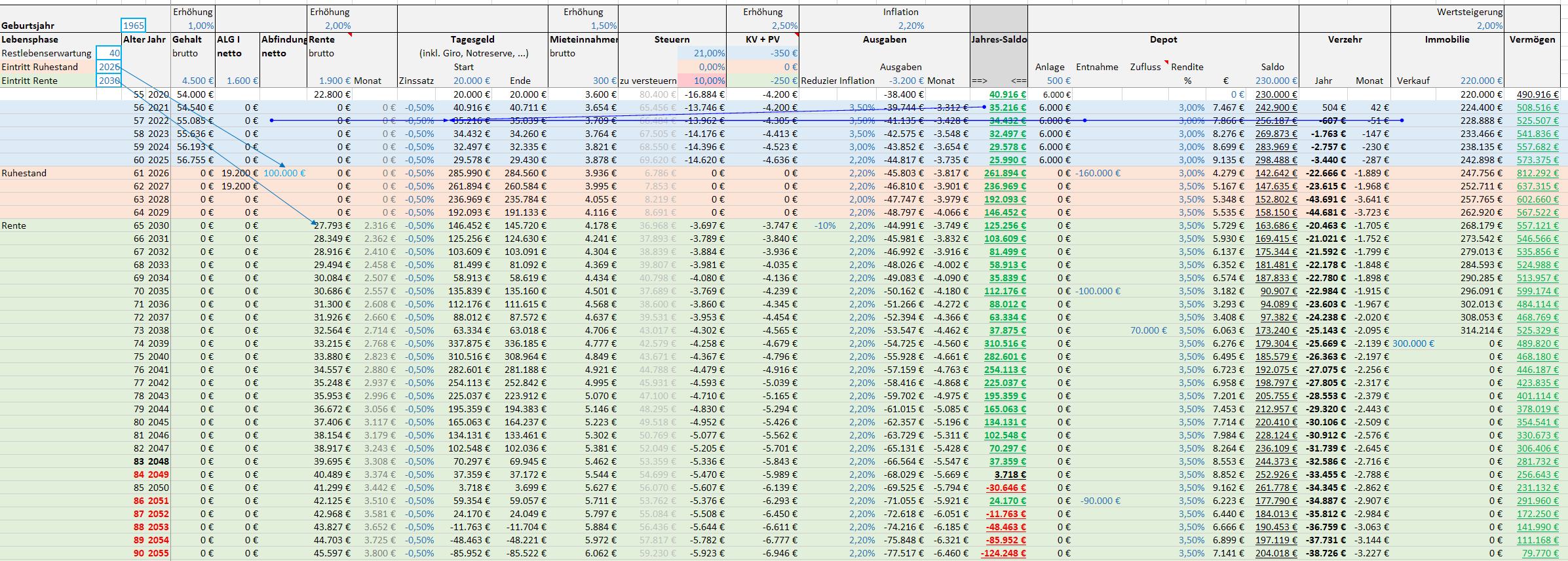Screen dimensions: 1568x561
Task: Select the Depot Entnahme cell -160.000 €
Action: point(1098,173)
